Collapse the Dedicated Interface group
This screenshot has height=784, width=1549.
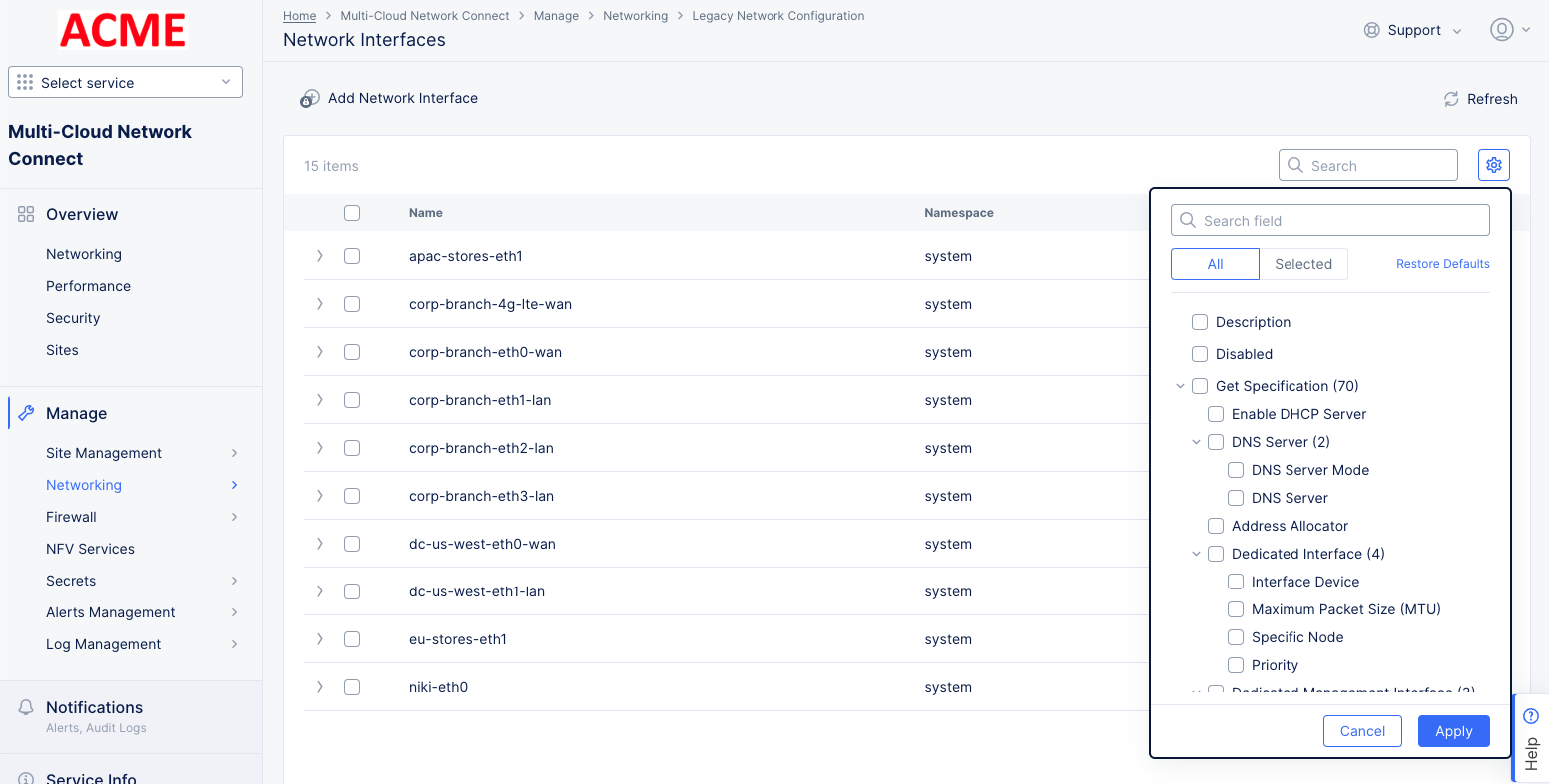1196,553
